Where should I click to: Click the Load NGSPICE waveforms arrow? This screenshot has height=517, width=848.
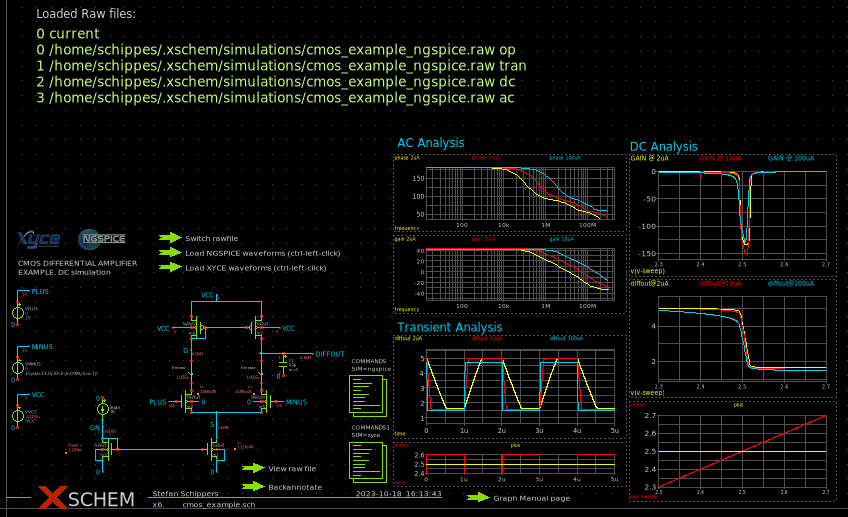coord(170,253)
